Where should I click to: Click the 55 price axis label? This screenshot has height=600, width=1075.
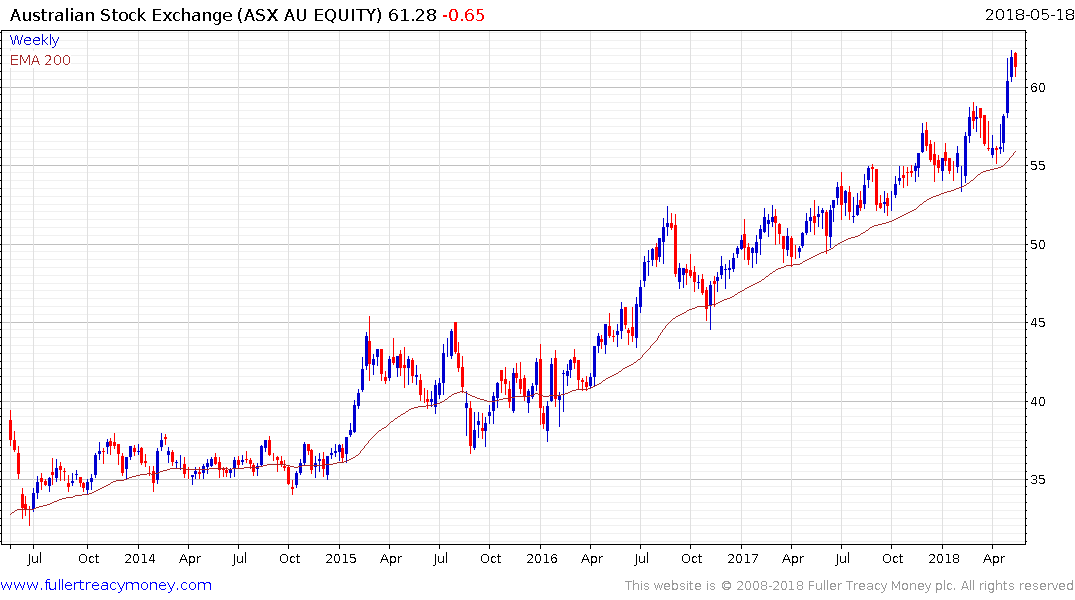point(1037,165)
